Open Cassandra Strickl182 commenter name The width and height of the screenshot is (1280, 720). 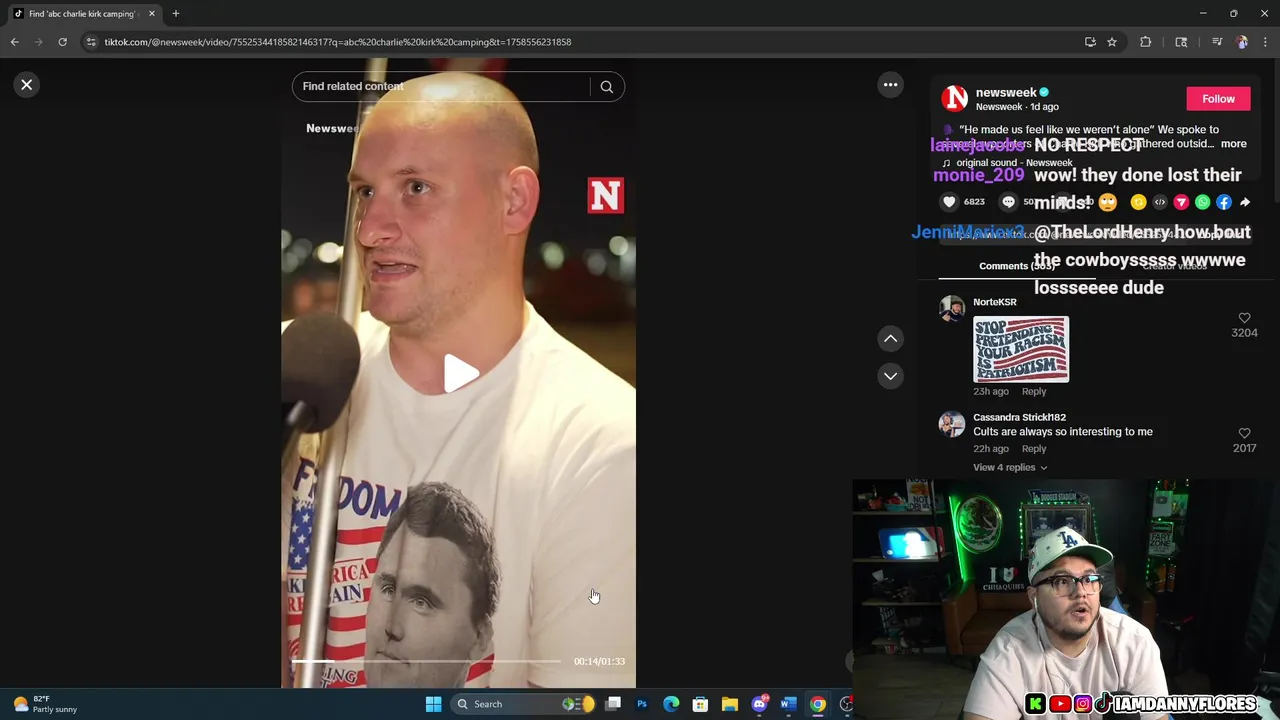1019,417
